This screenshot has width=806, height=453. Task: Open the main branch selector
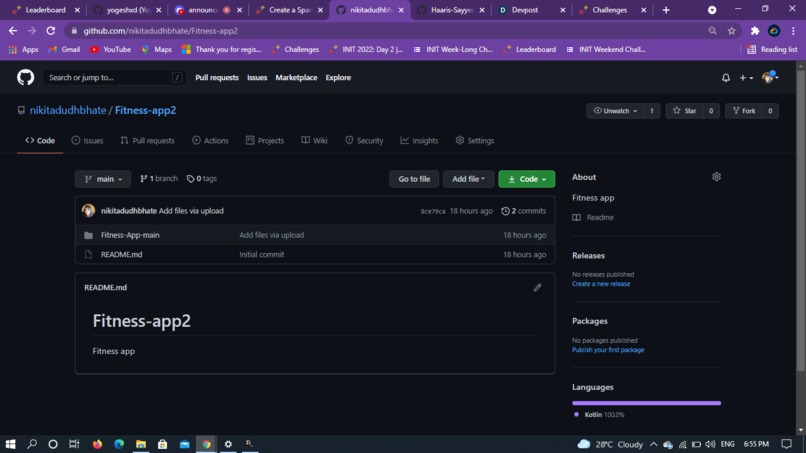click(x=103, y=179)
